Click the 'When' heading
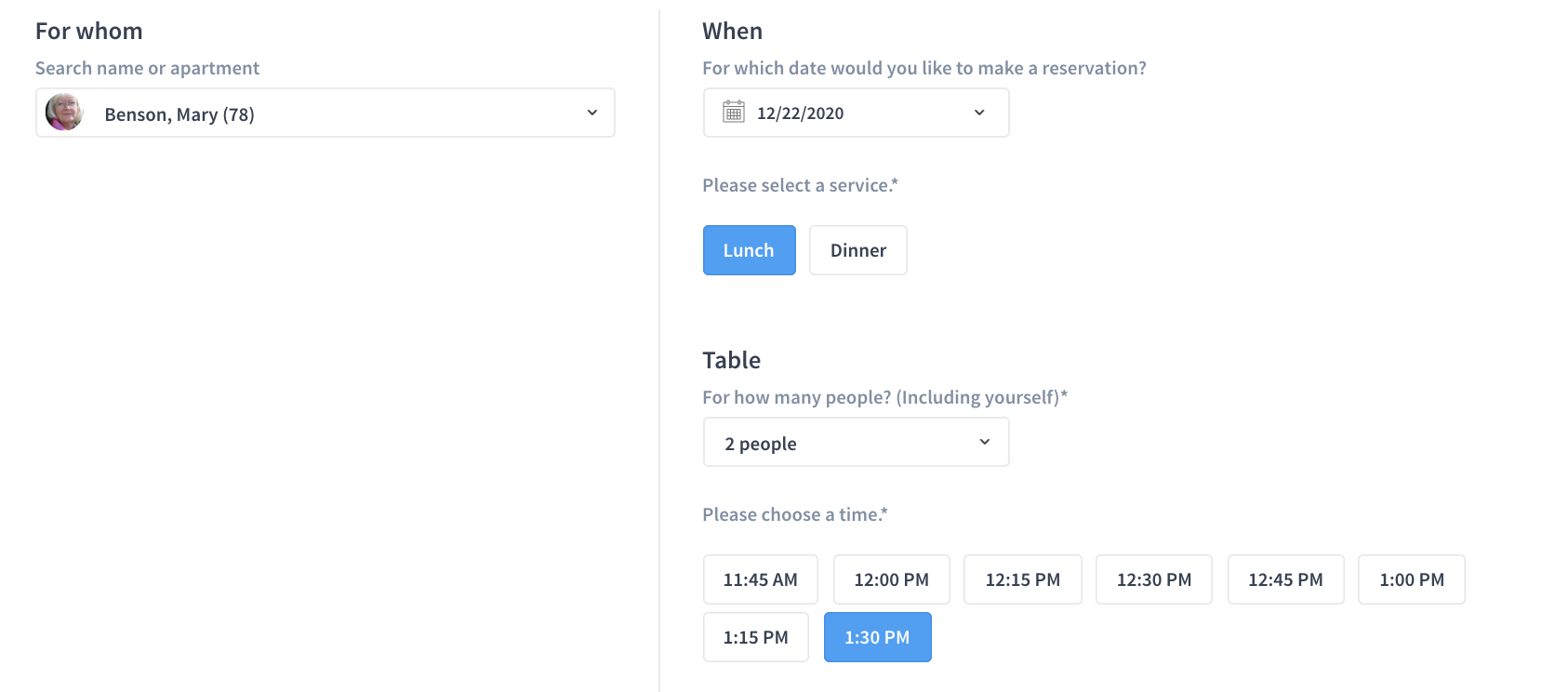The height and width of the screenshot is (692, 1568). (x=733, y=31)
